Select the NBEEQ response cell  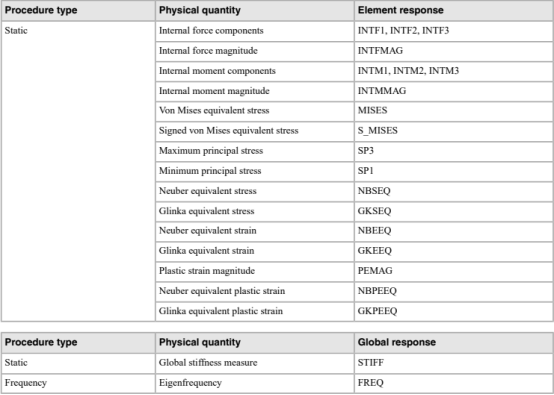point(454,231)
